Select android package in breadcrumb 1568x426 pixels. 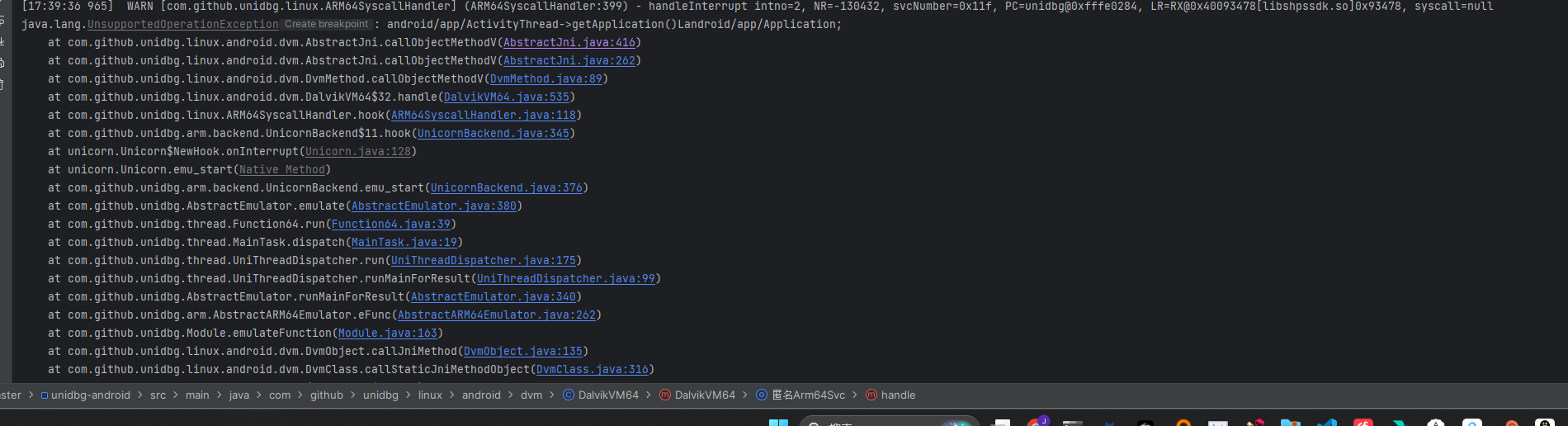[x=481, y=395]
